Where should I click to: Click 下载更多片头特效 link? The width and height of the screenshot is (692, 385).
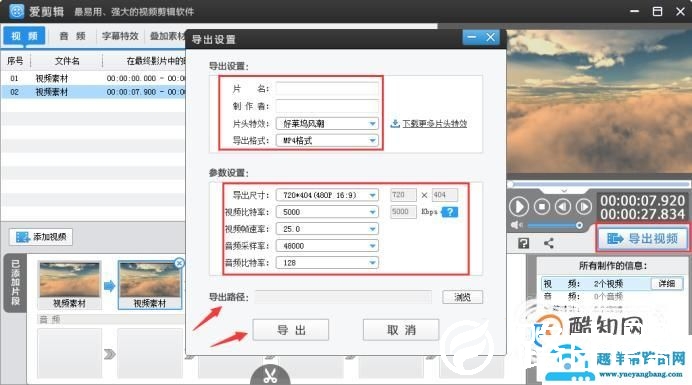[434, 124]
